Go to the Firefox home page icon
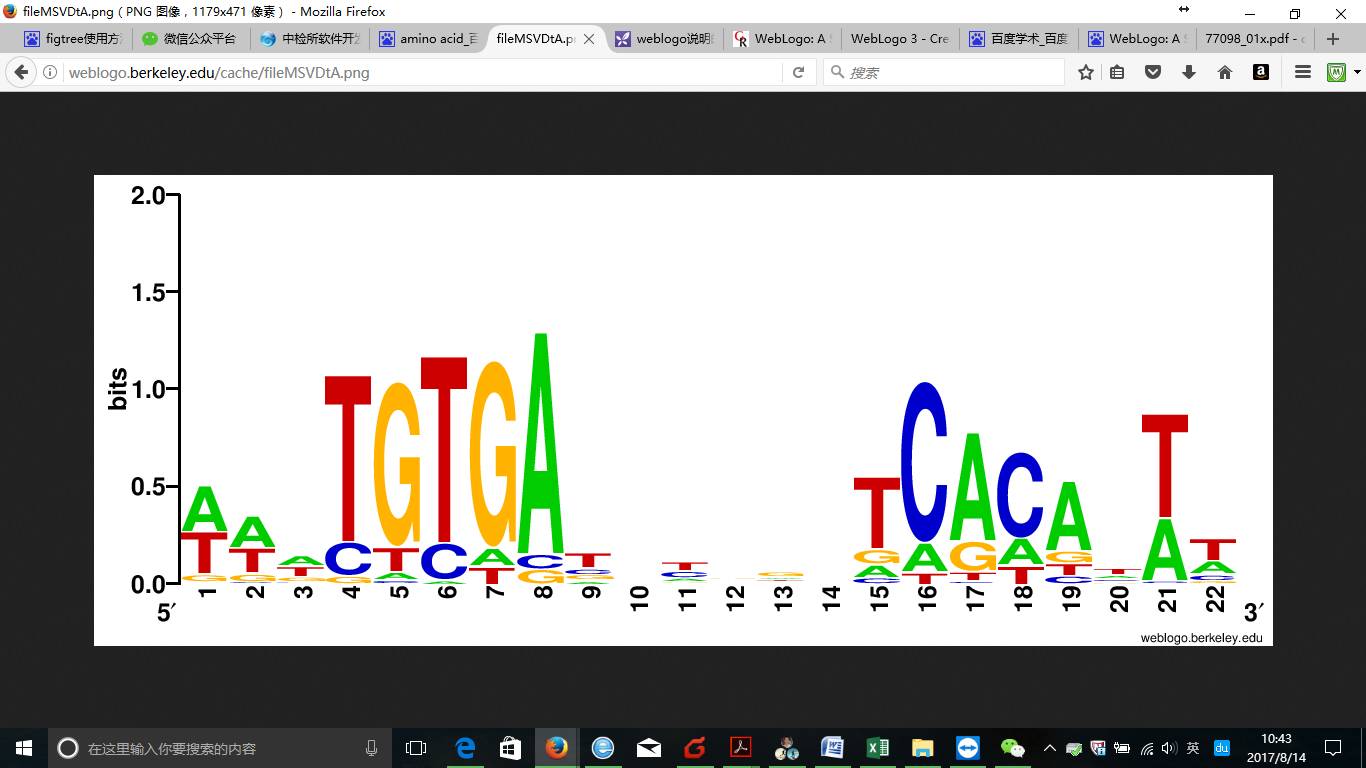The height and width of the screenshot is (768, 1366). [1225, 72]
